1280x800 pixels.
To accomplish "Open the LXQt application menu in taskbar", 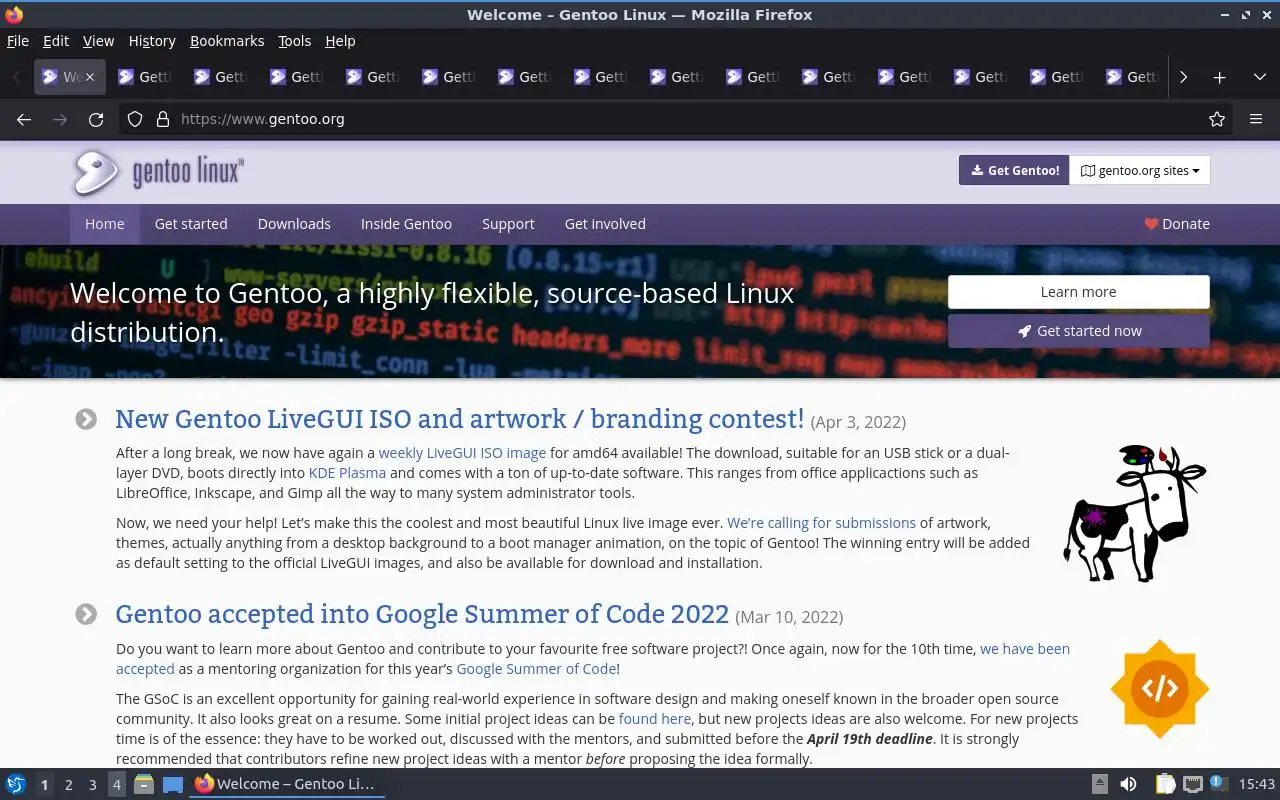I will tap(16, 784).
